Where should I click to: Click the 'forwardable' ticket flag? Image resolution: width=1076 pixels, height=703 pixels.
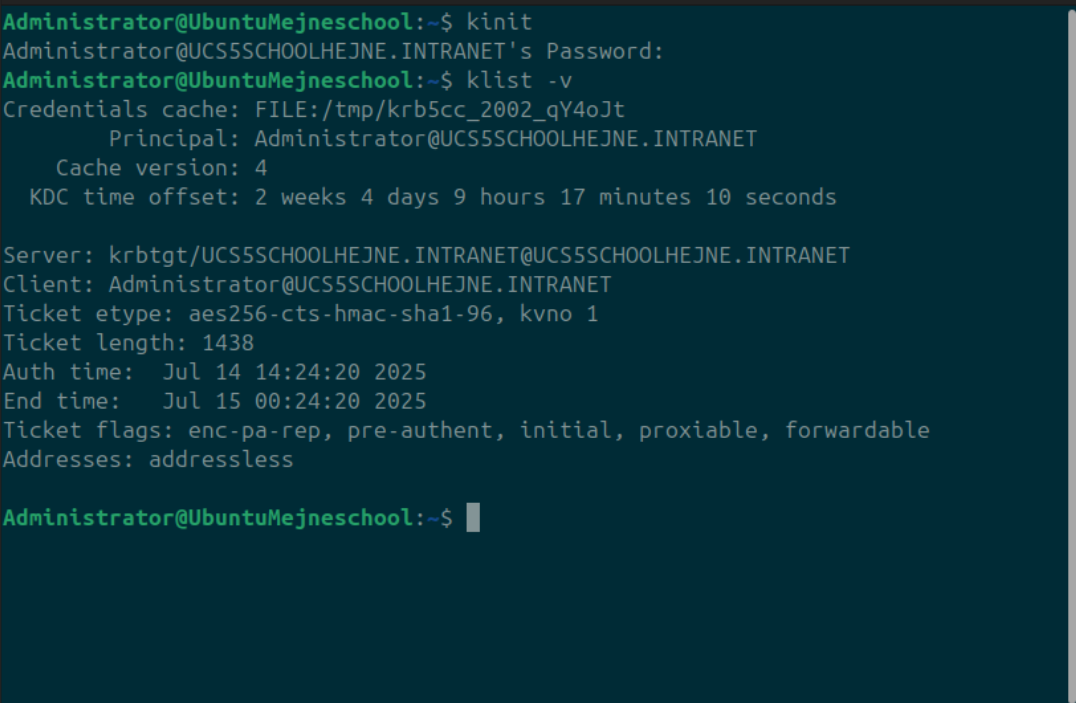click(857, 430)
